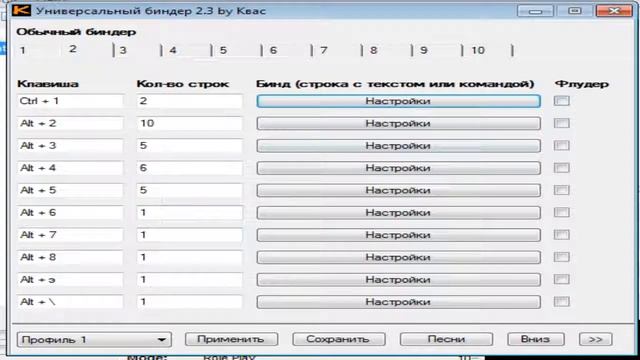Open Настройки for the Alt + 6 bind

click(398, 213)
